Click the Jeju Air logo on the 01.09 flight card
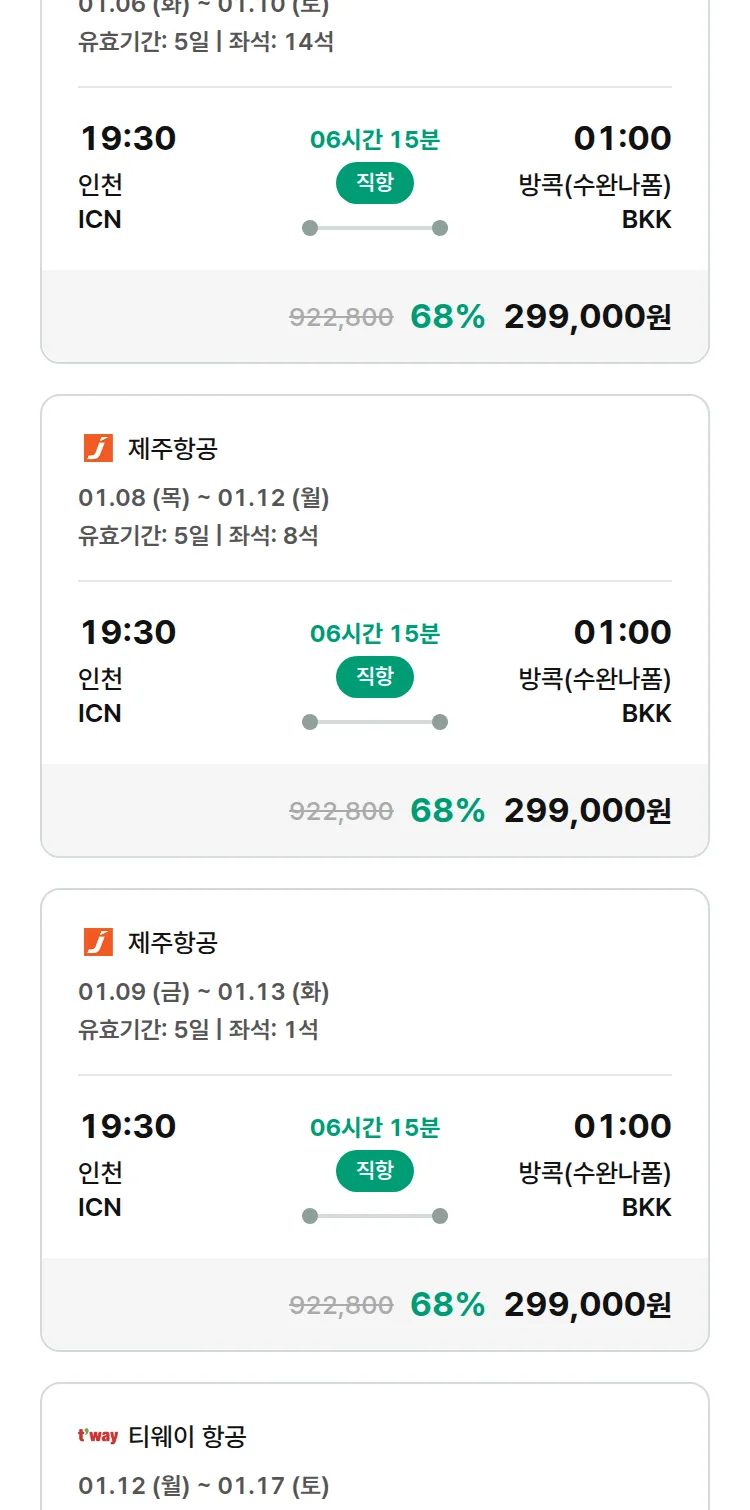The image size is (750, 1510). click(98, 942)
